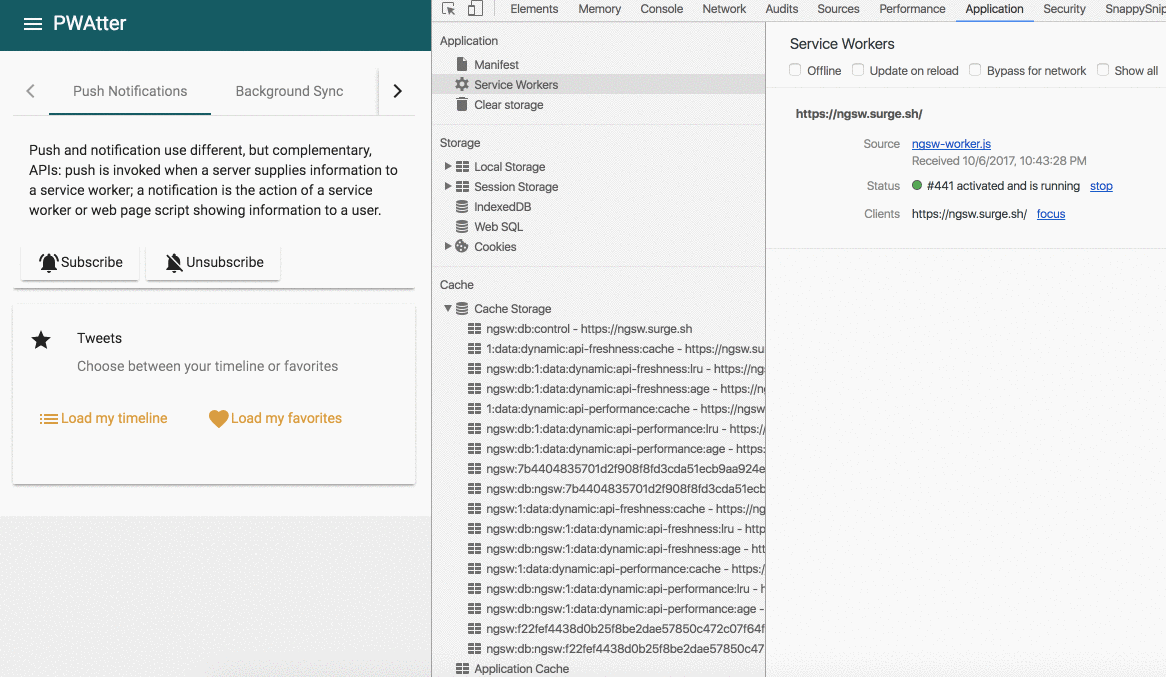
Task: Switch to the Console tab
Action: (x=662, y=9)
